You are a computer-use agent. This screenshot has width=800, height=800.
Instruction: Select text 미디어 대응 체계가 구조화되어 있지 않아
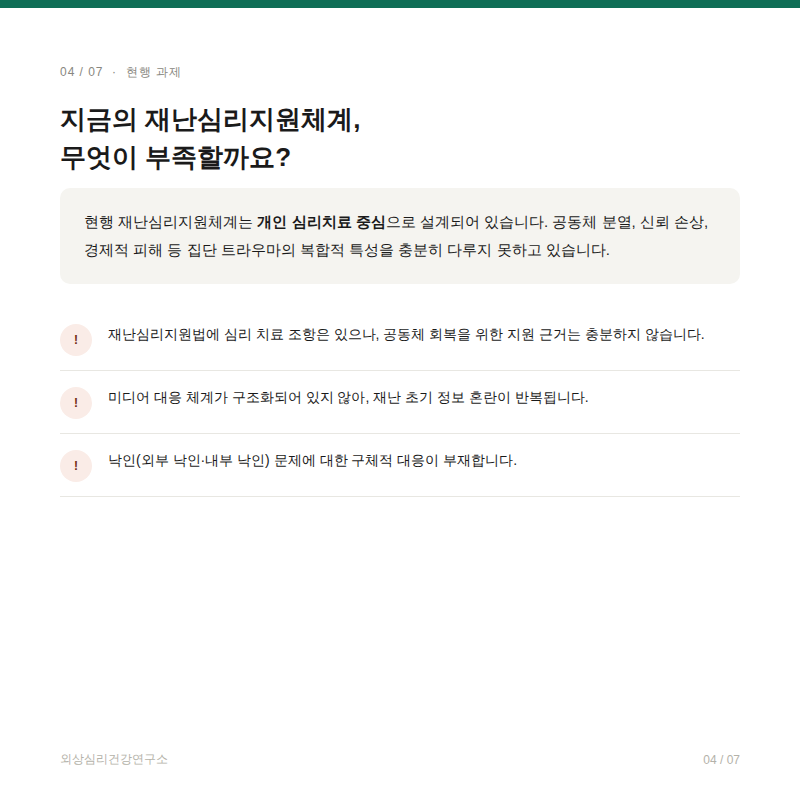237,397
